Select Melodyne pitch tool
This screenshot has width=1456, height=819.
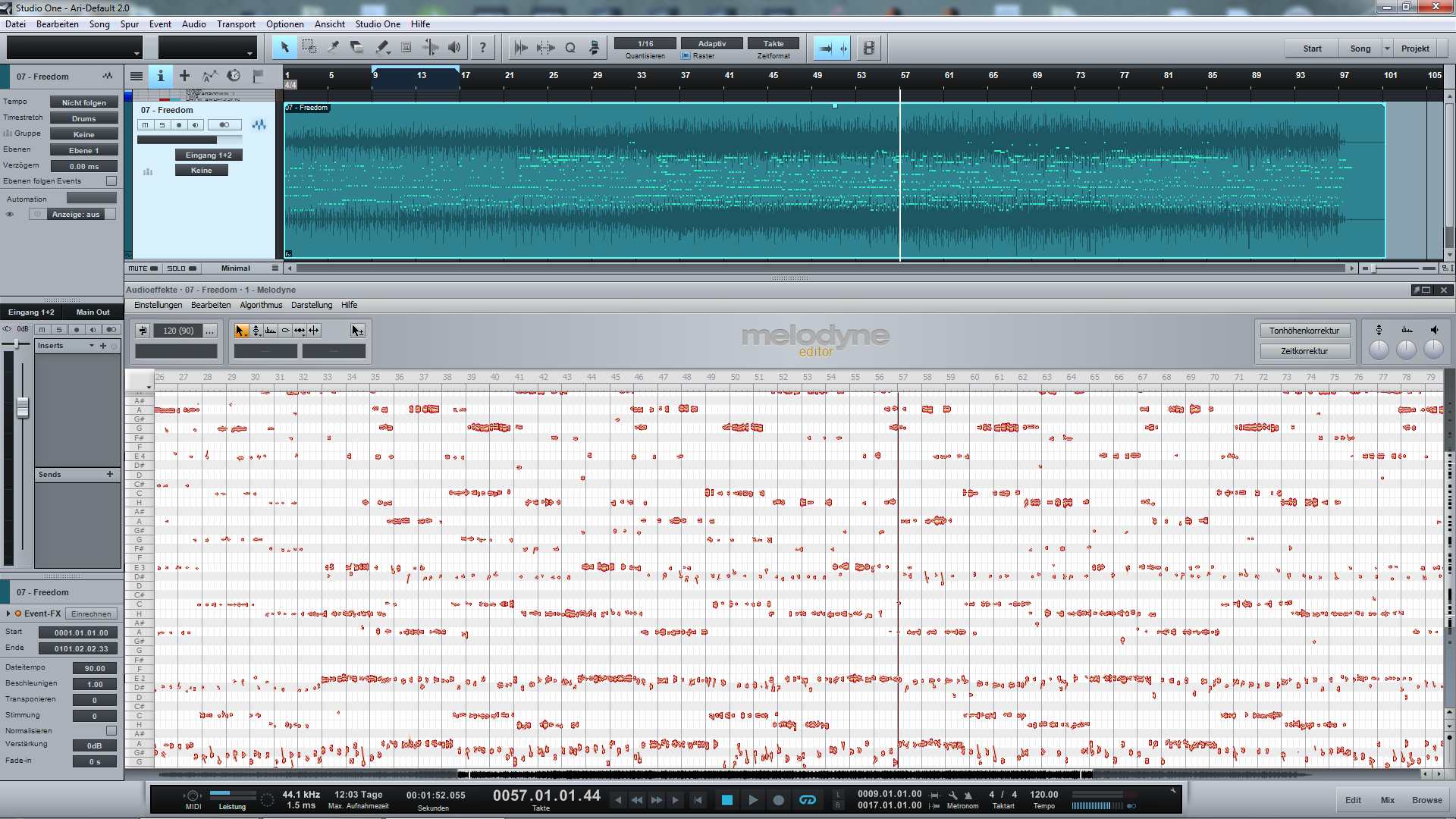click(256, 331)
